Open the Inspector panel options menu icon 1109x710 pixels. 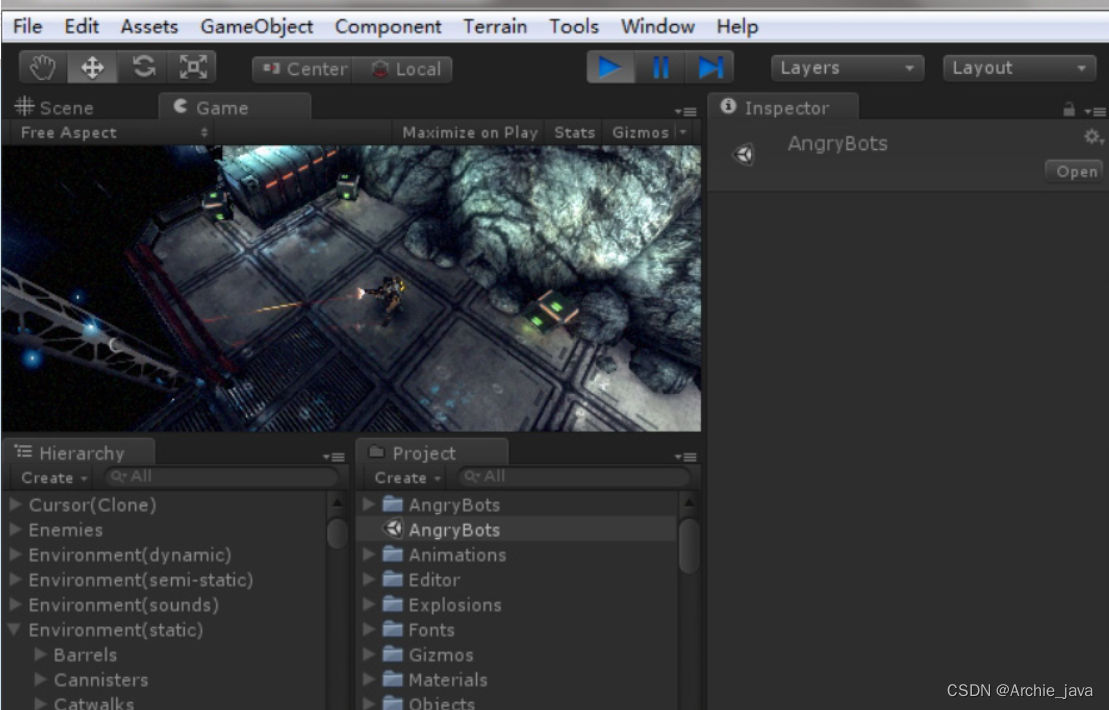(x=1095, y=111)
